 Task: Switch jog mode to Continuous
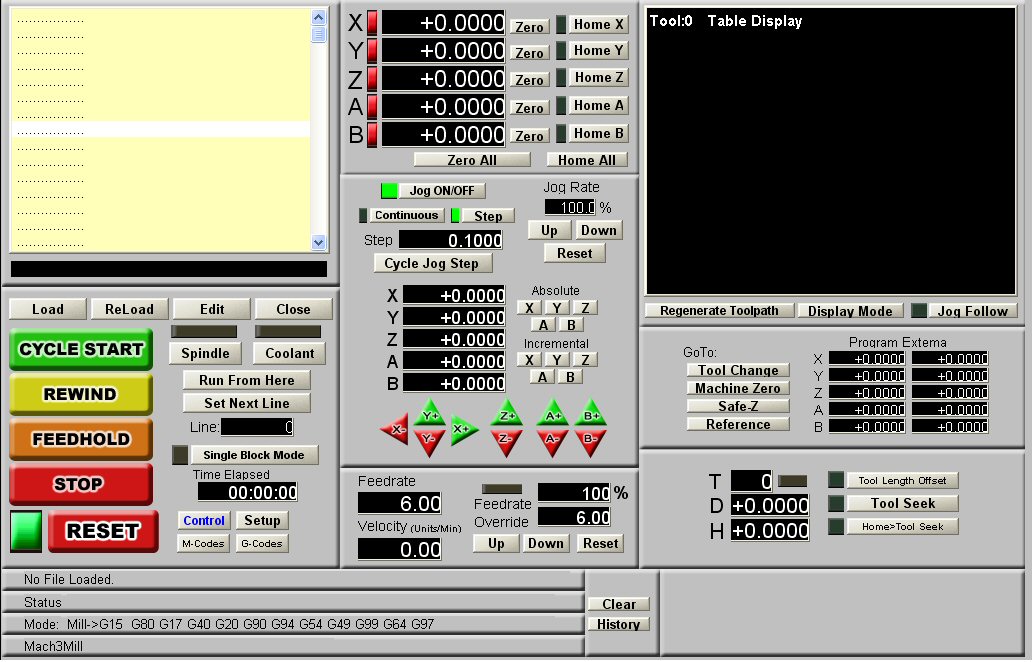406,216
